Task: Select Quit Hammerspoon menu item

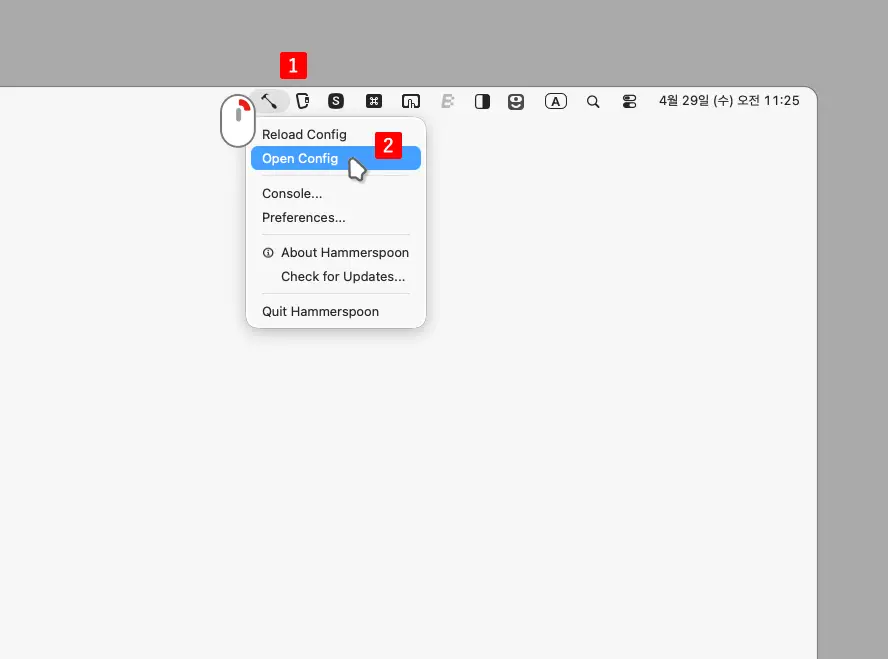Action: 336,311
